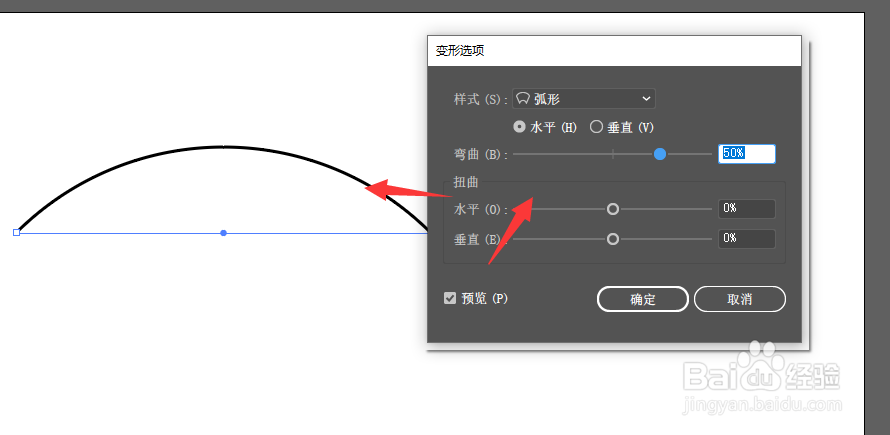Click the arc style icon beside 弧形
Viewport: 890px width, 435px height.
[x=522, y=99]
